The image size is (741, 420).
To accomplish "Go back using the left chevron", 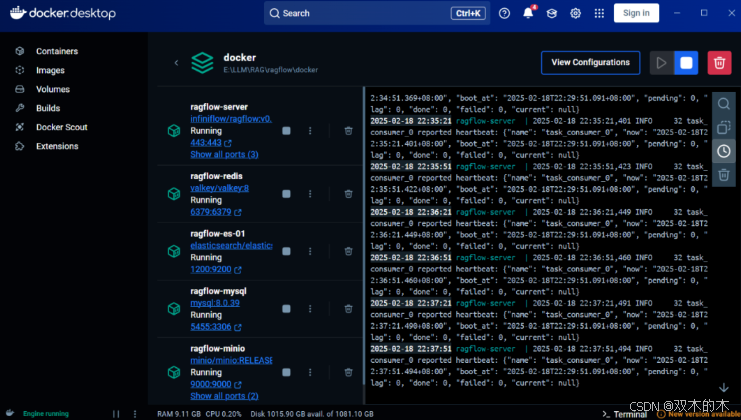I will tap(176, 62).
